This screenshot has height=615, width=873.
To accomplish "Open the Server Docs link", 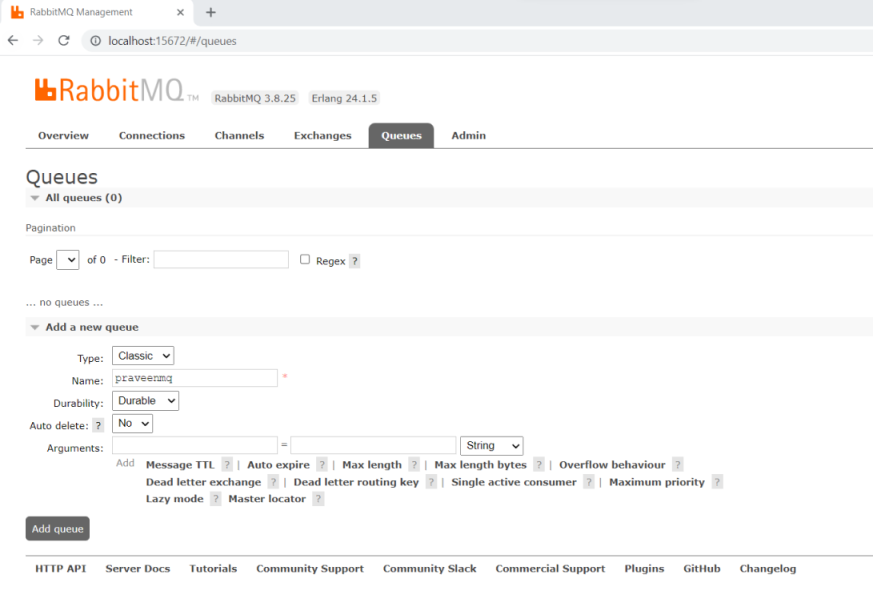I will (138, 568).
